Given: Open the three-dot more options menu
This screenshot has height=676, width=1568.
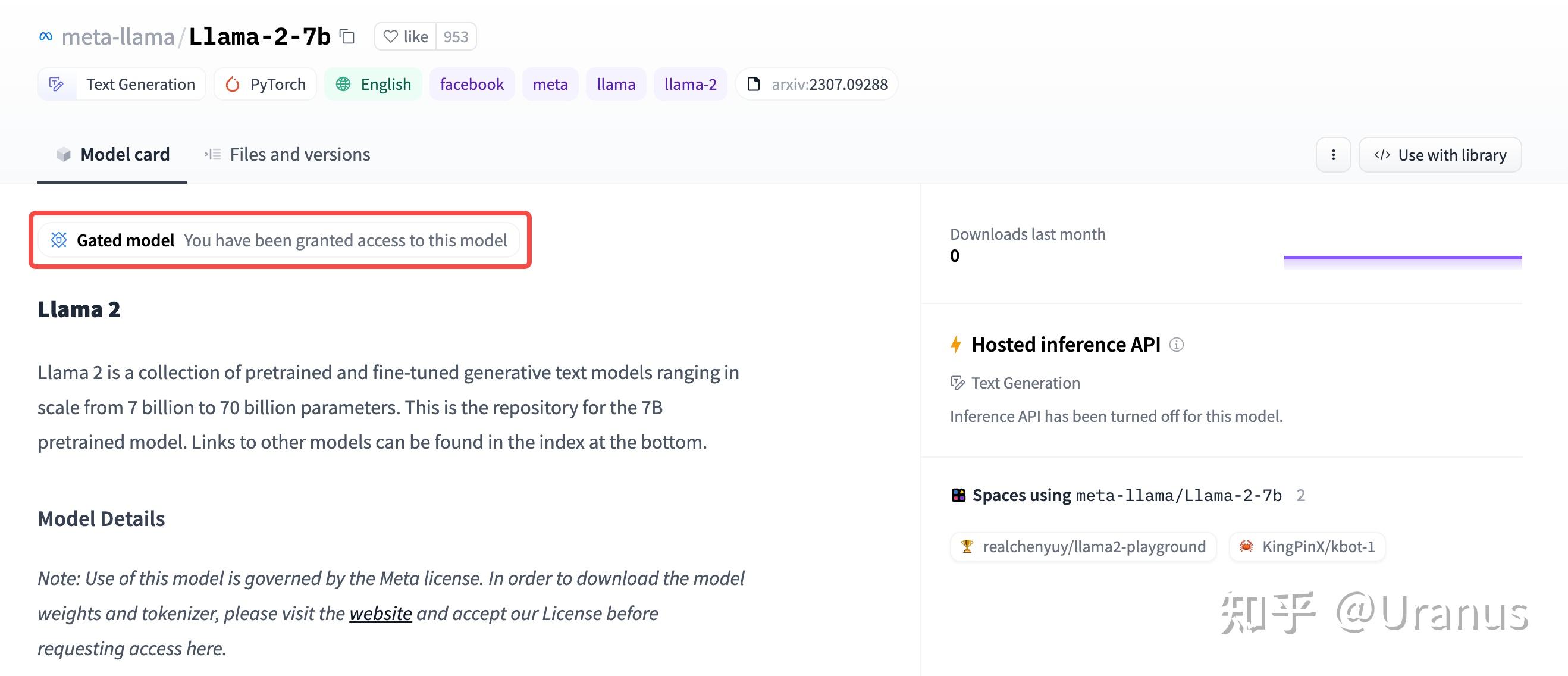Looking at the screenshot, I should tap(1333, 155).
